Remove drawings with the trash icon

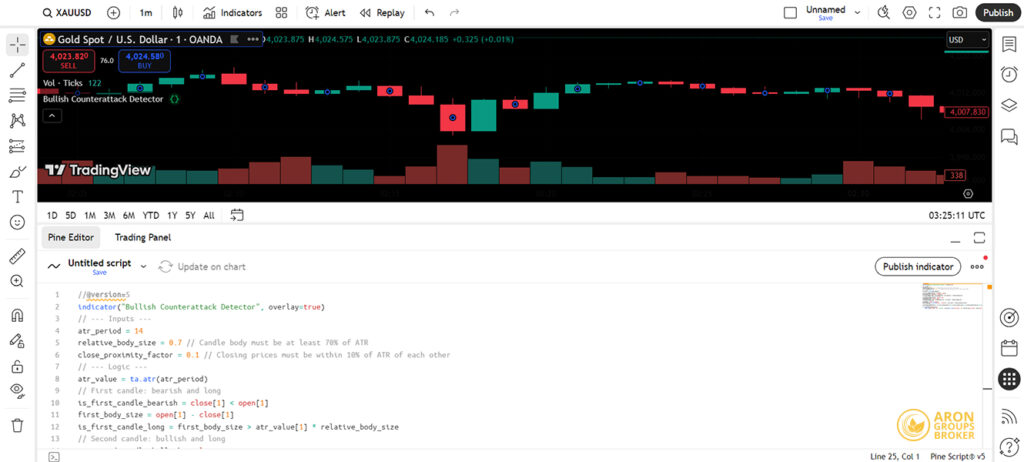17,425
